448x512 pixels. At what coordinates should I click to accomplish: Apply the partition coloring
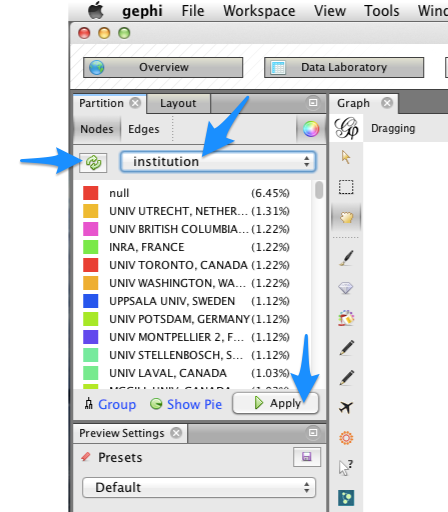(x=275, y=403)
